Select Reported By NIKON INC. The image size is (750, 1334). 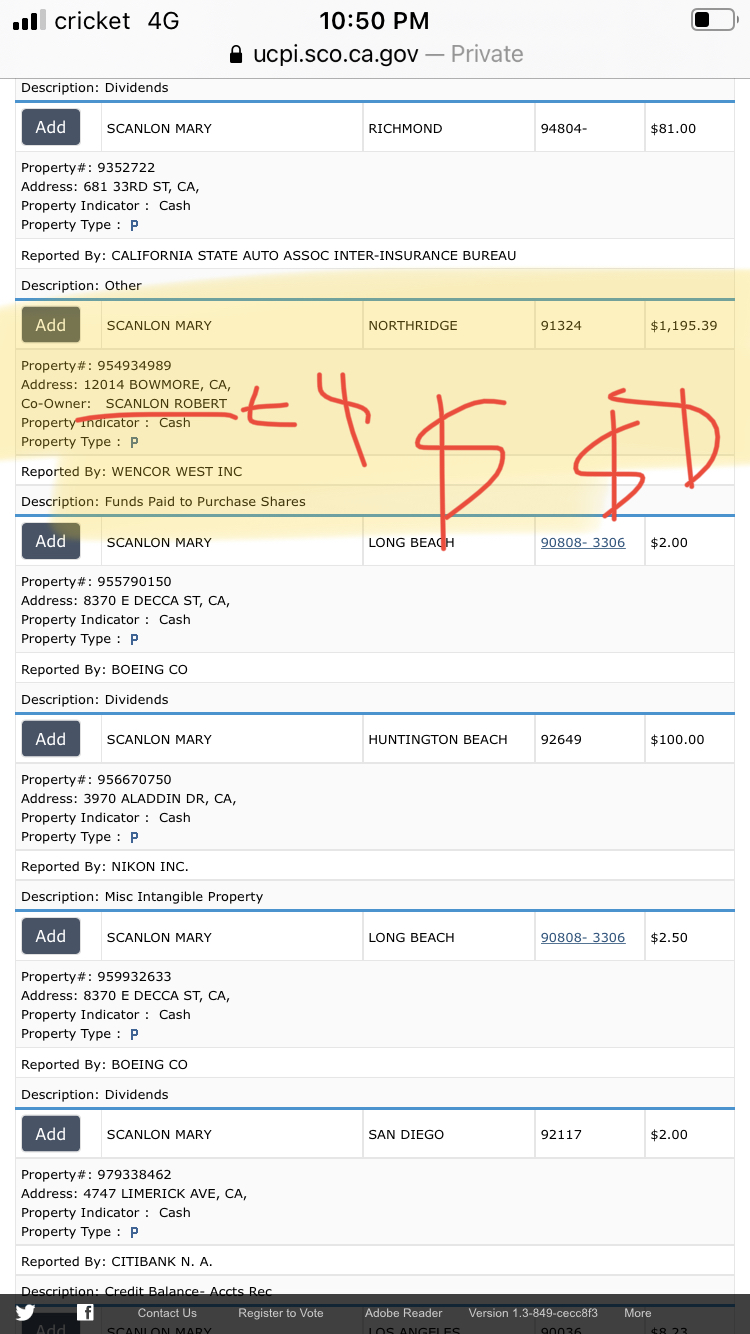(105, 867)
